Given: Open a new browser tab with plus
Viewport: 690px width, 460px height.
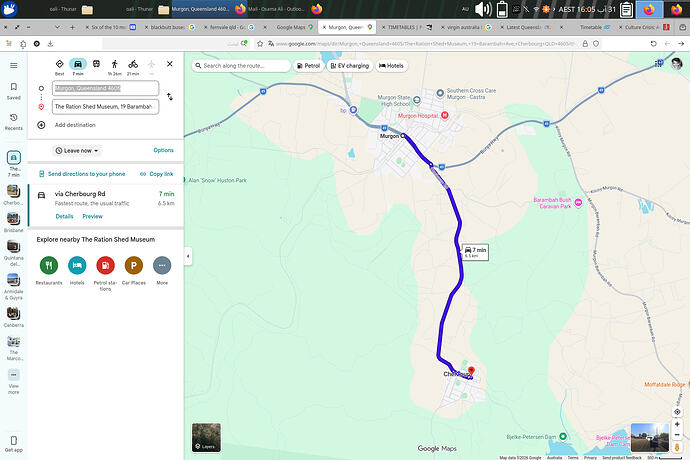Looking at the screenshot, I should click(72, 27).
